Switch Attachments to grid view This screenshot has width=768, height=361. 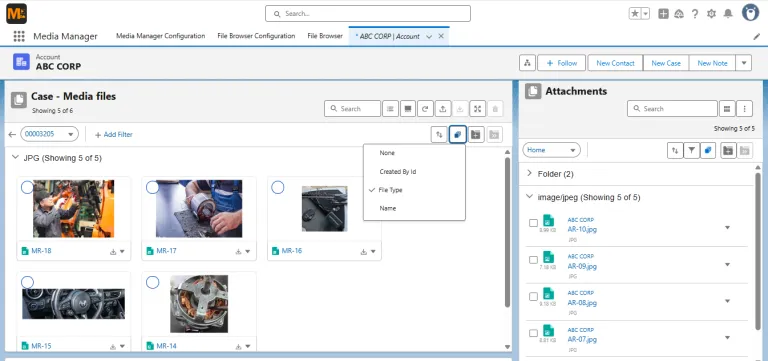pos(727,109)
